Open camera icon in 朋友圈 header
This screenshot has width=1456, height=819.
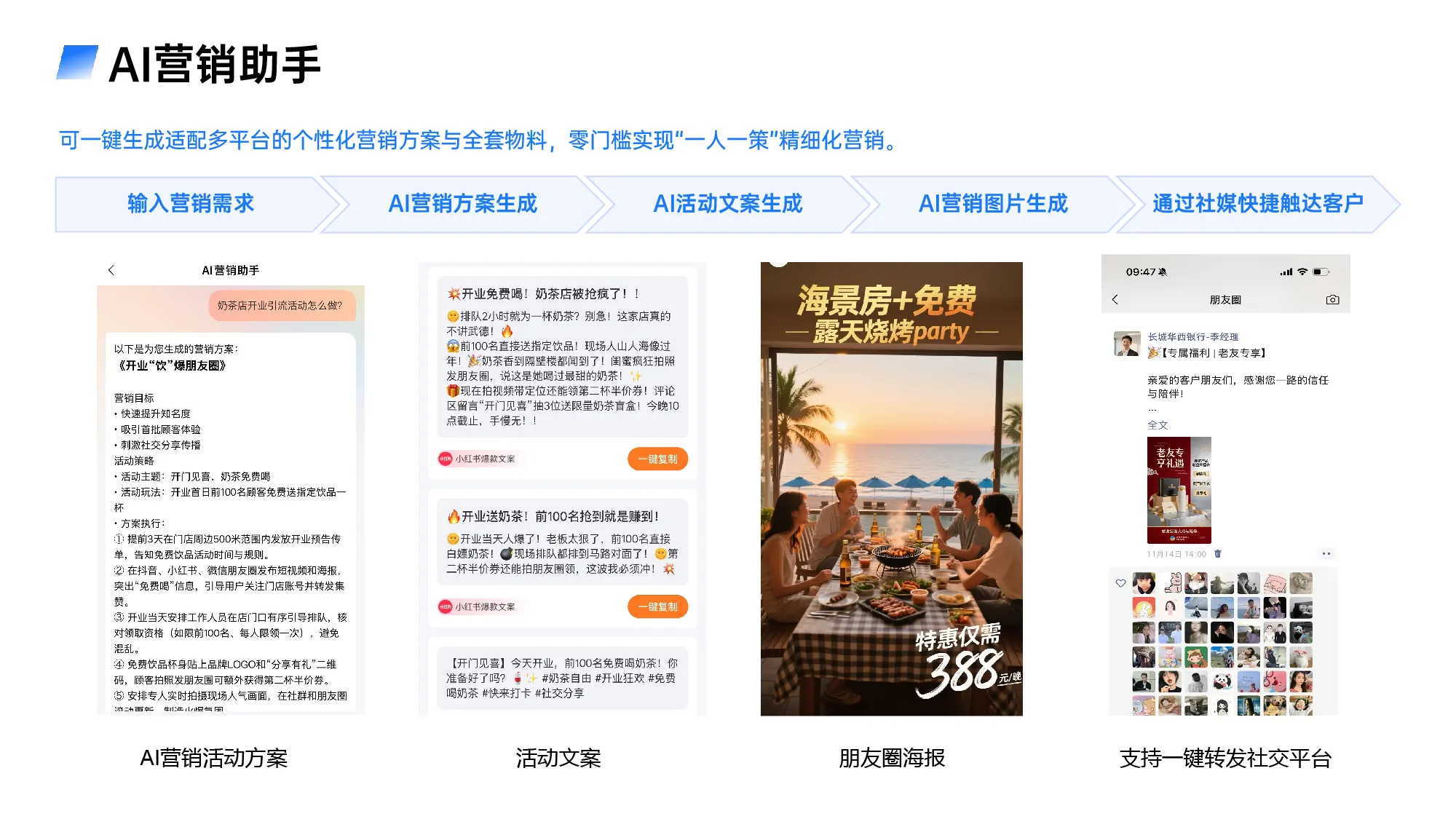[x=1332, y=299]
